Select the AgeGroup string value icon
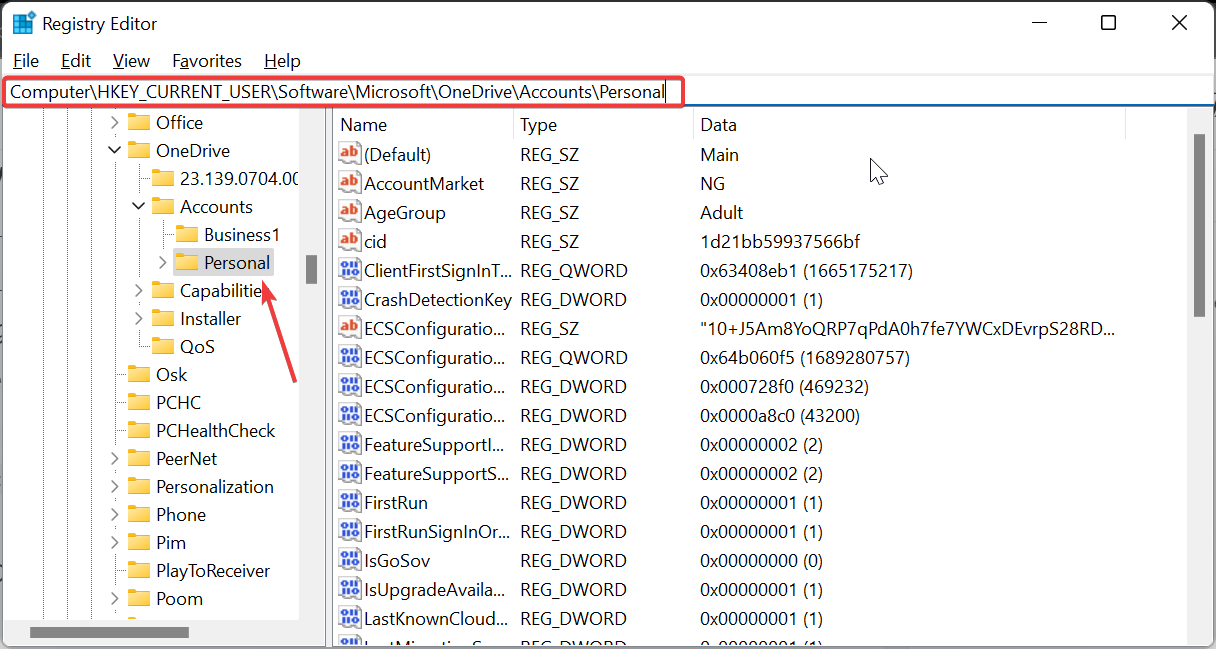This screenshot has height=649, width=1216. 349,212
